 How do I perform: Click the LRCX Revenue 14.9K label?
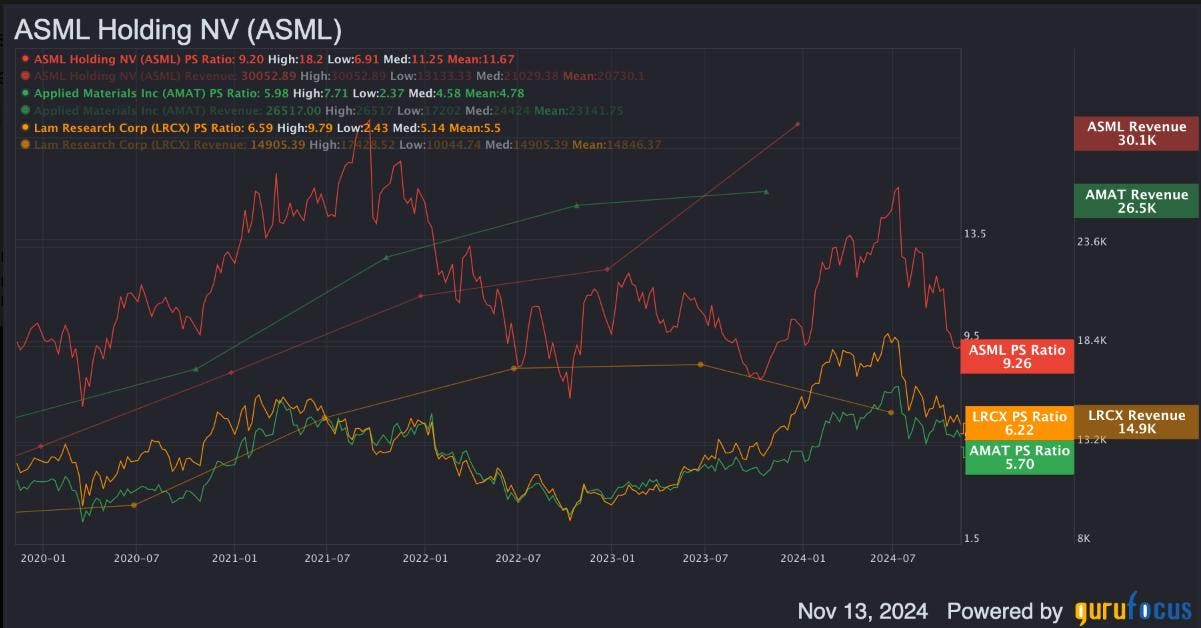pyautogui.click(x=1136, y=422)
